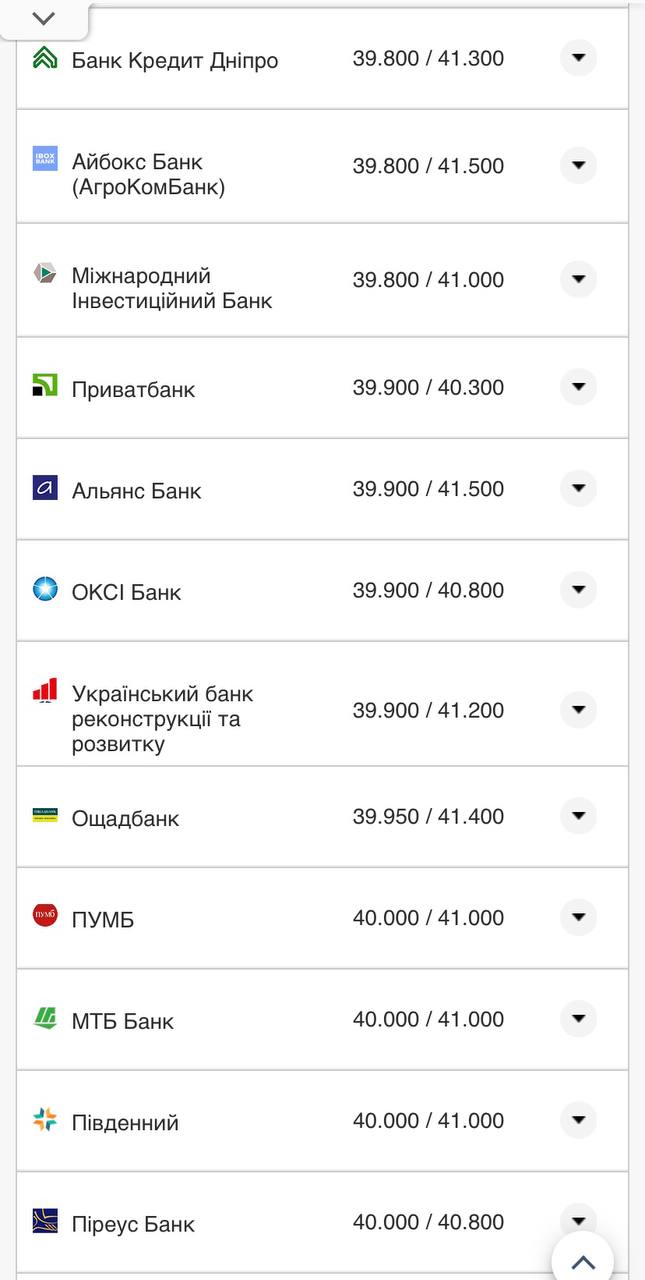
Task: Click the Альянс Банк logo icon
Action: click(45, 487)
